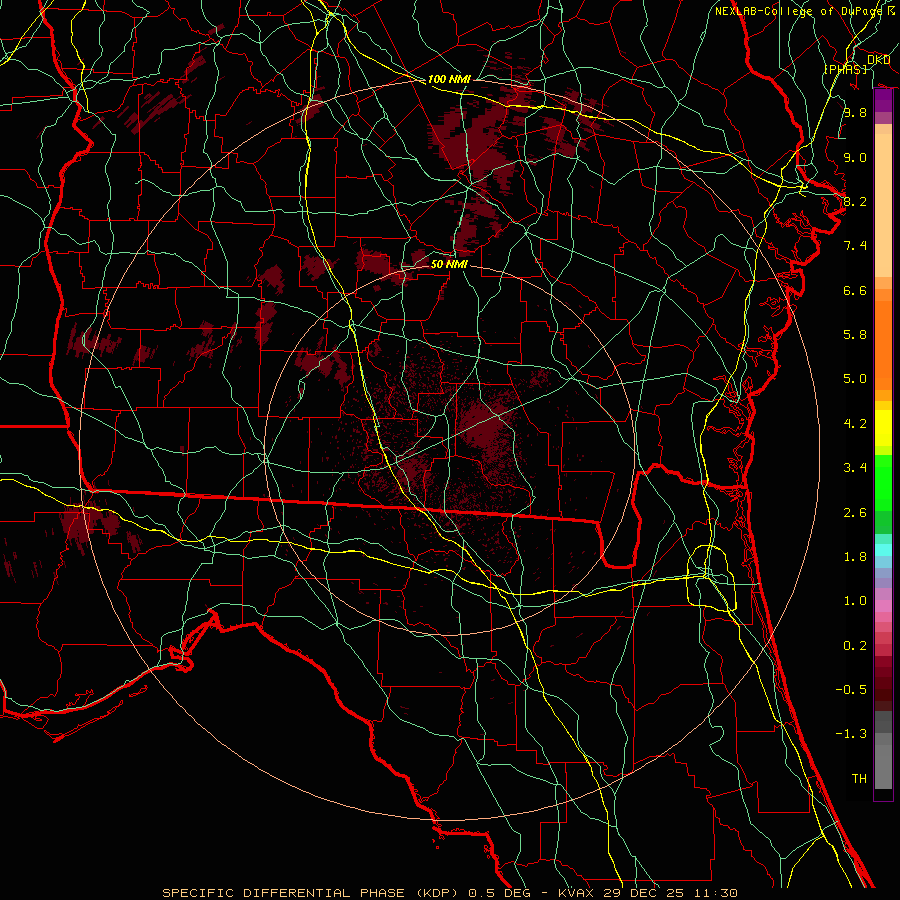The image size is (900, 900).
Task: Select the orange swatch beside 5.8
Action: coord(883,334)
